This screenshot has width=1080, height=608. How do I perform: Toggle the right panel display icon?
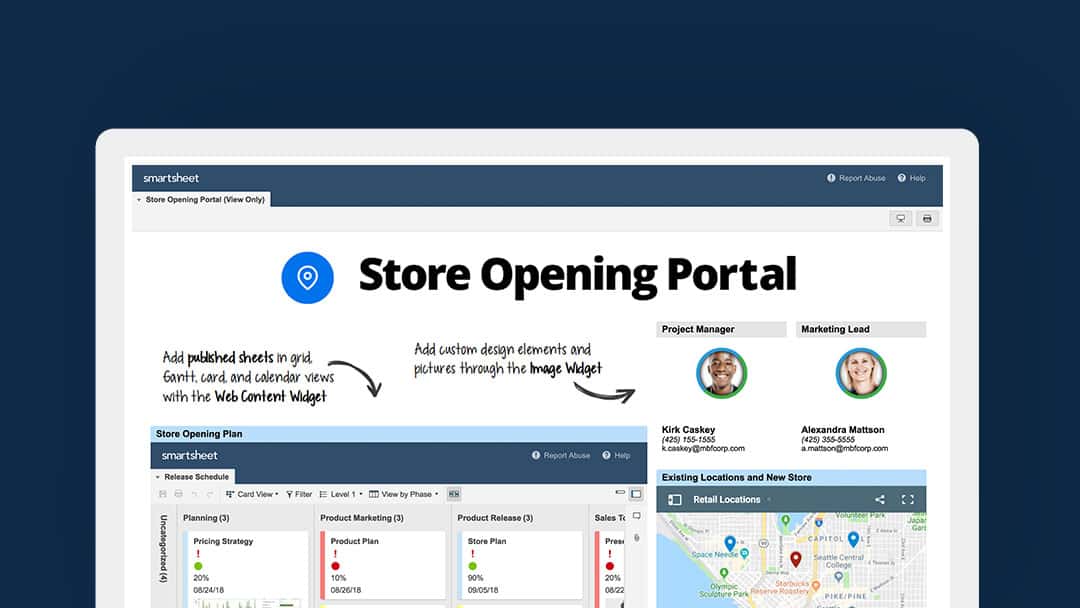click(636, 494)
